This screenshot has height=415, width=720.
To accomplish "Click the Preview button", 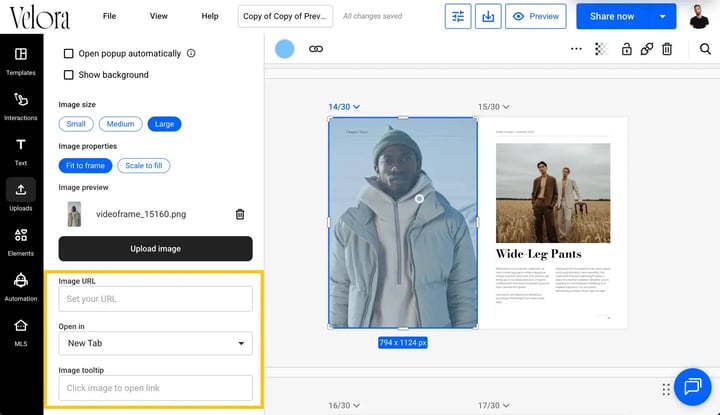I will [535, 17].
